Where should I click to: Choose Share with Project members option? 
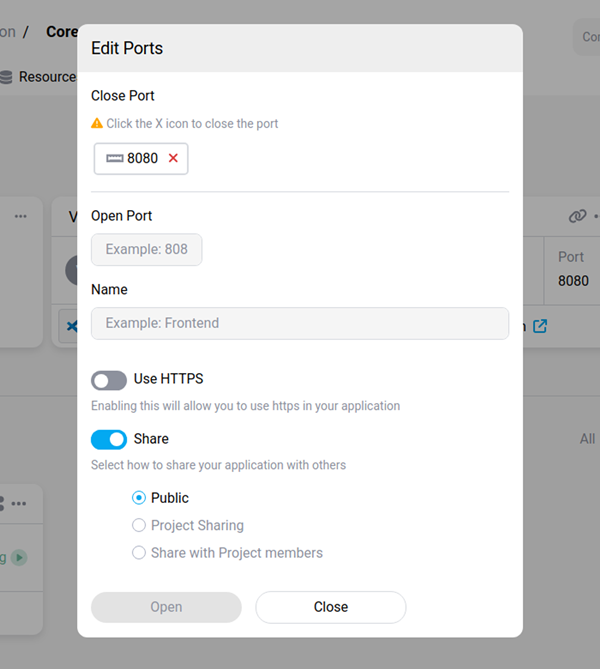click(x=139, y=553)
